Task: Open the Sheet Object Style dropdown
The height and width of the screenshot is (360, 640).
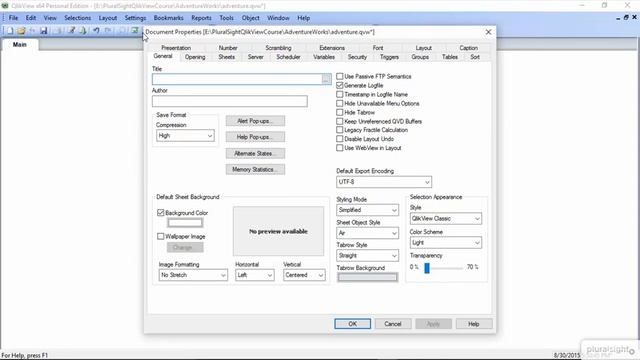Action: [367, 233]
